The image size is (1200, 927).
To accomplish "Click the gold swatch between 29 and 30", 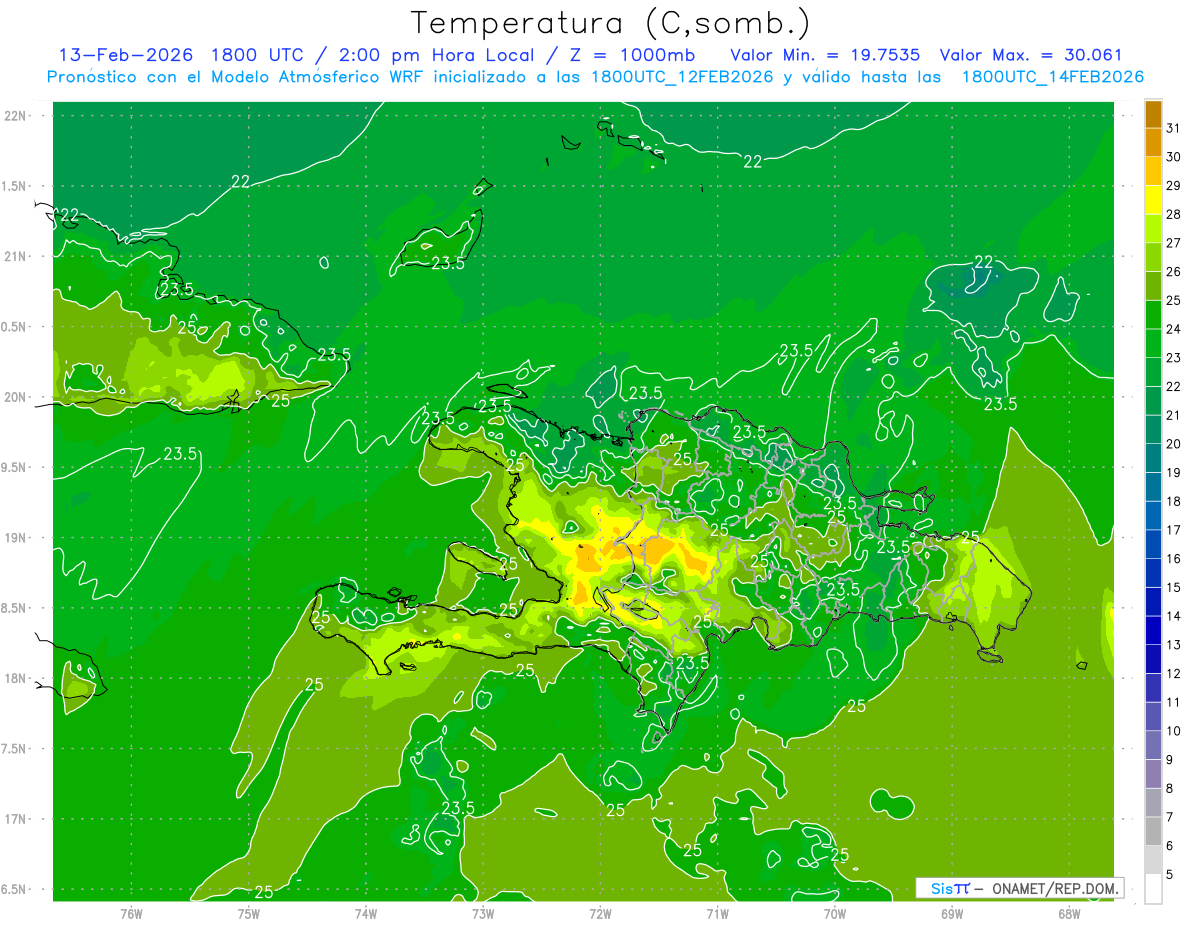I will 1153,171.
